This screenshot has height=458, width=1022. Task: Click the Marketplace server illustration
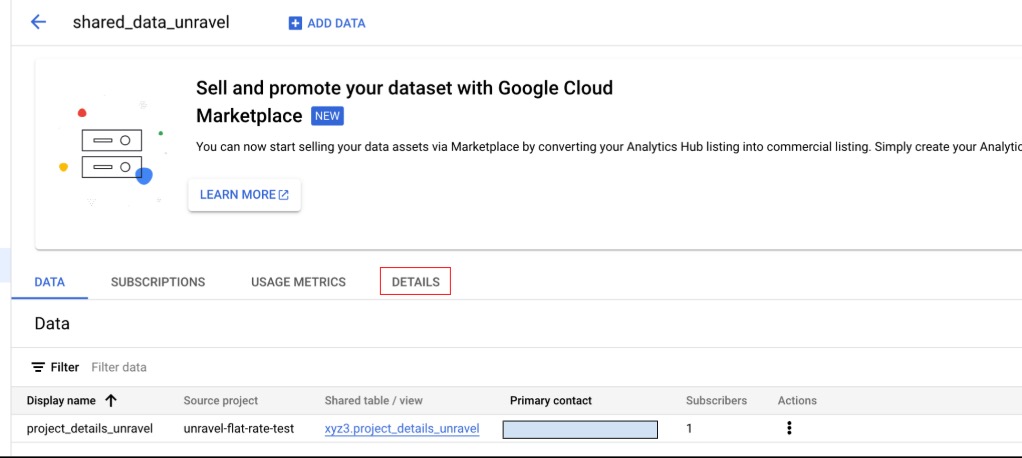point(111,153)
